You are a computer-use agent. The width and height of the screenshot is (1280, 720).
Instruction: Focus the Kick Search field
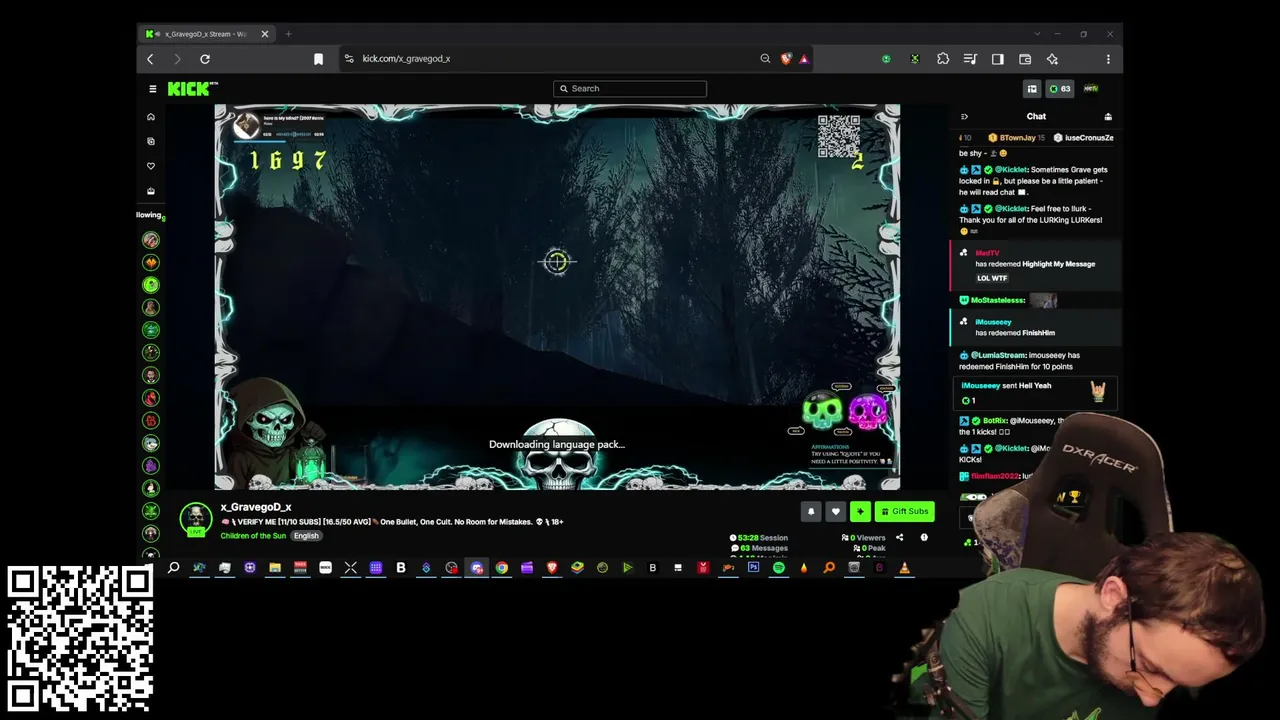tap(630, 89)
